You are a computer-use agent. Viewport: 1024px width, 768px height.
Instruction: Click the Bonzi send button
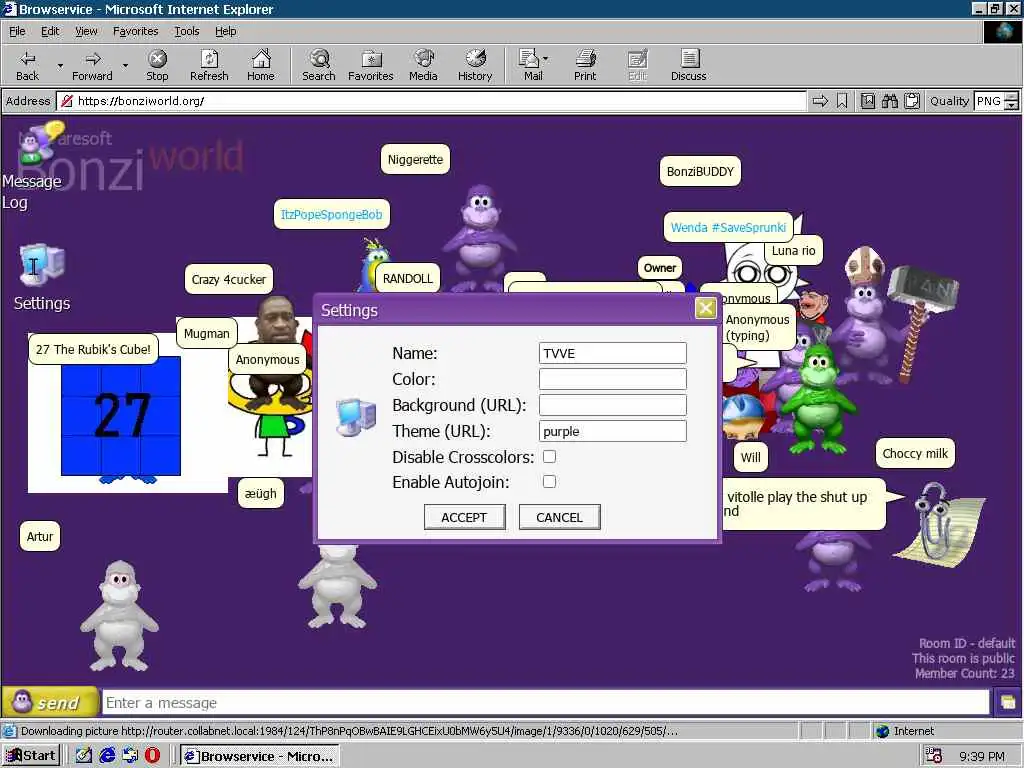pos(50,703)
